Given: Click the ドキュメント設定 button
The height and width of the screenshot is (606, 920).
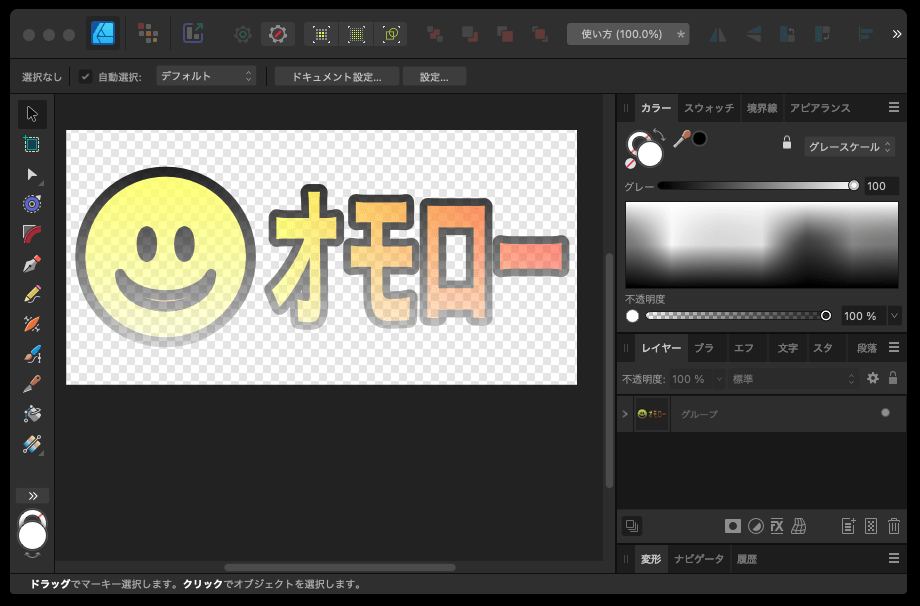Looking at the screenshot, I should tap(336, 75).
